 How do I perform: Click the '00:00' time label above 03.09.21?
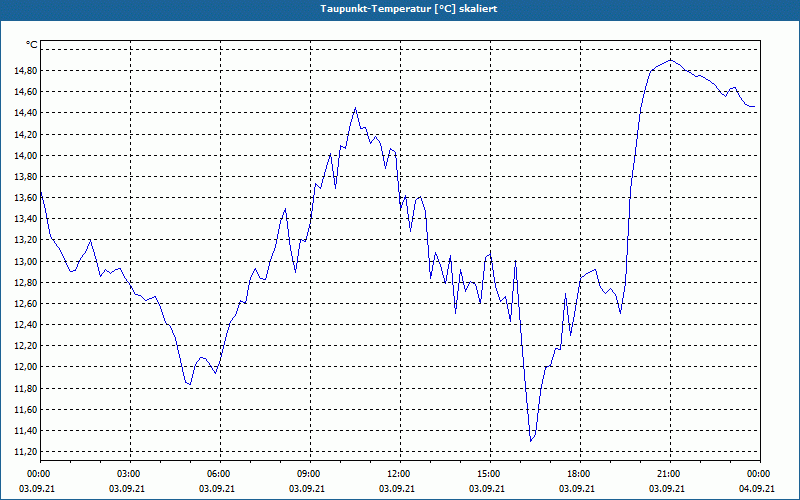40,473
